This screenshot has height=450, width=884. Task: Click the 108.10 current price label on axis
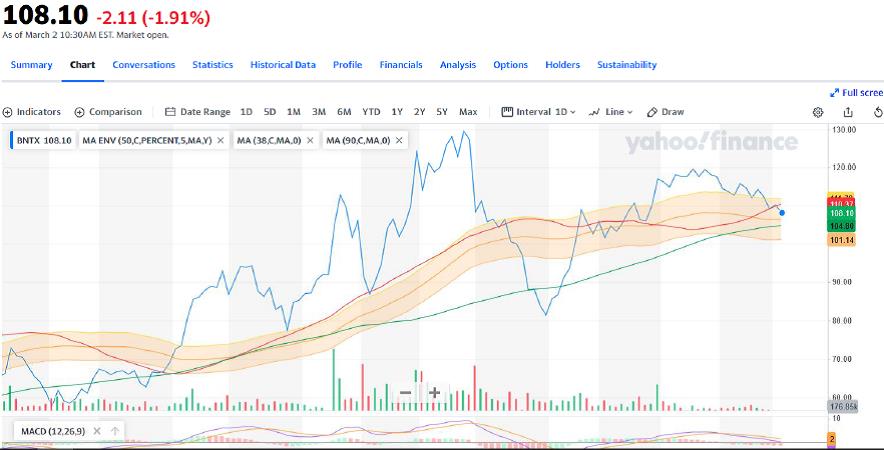(842, 213)
